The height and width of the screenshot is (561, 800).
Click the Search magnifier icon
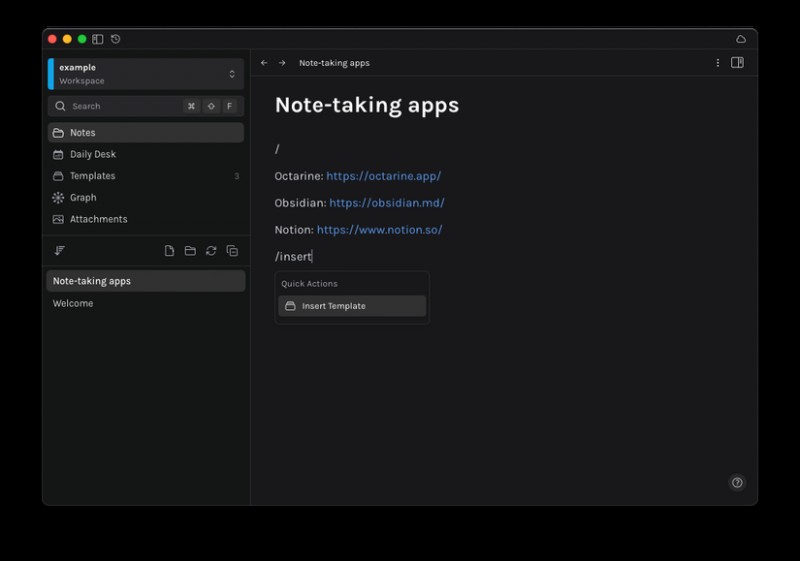point(60,106)
